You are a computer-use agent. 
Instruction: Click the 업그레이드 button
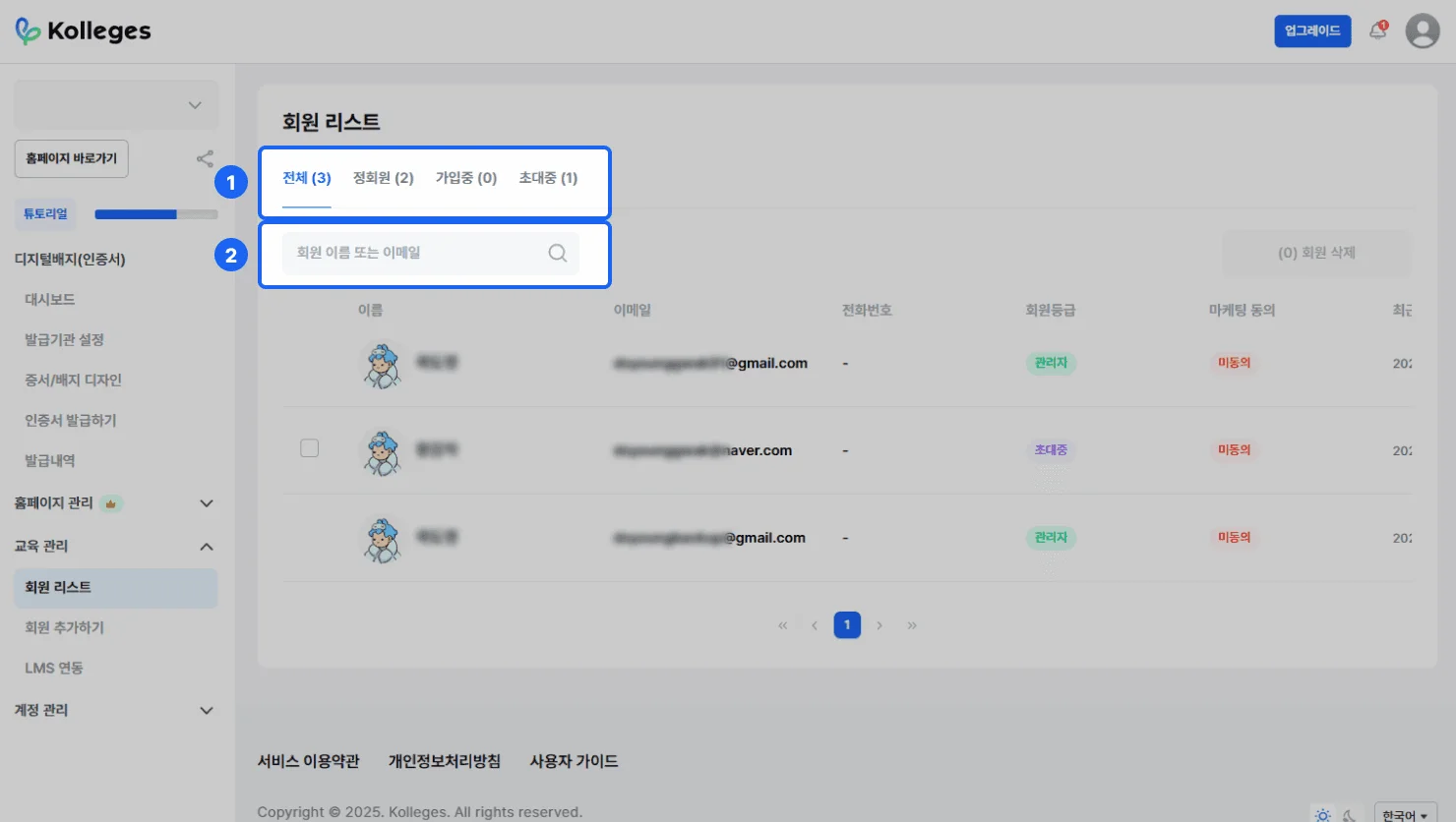(x=1312, y=31)
